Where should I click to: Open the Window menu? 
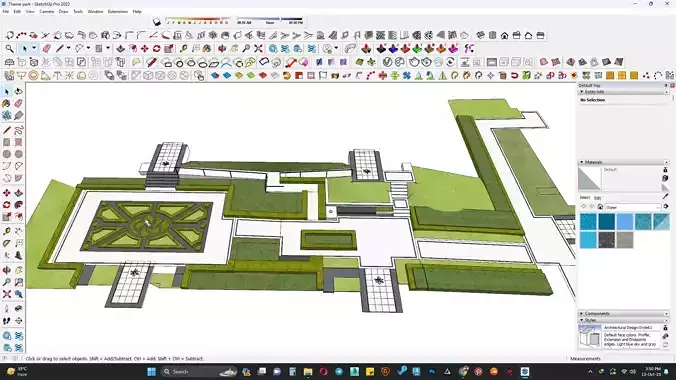(x=95, y=12)
